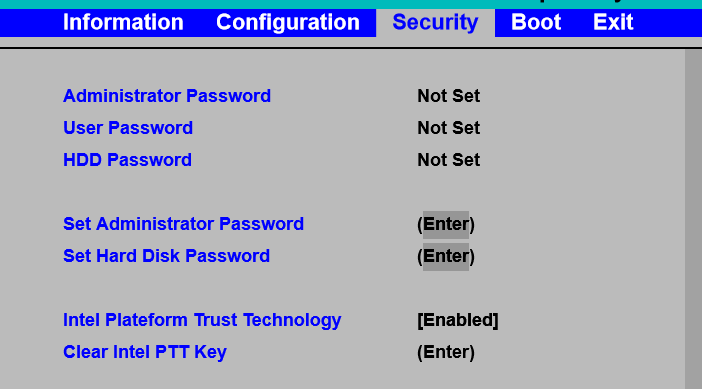Select the Administrator Password label
Image resolution: width=702 pixels, height=389 pixels.
pyautogui.click(x=167, y=96)
